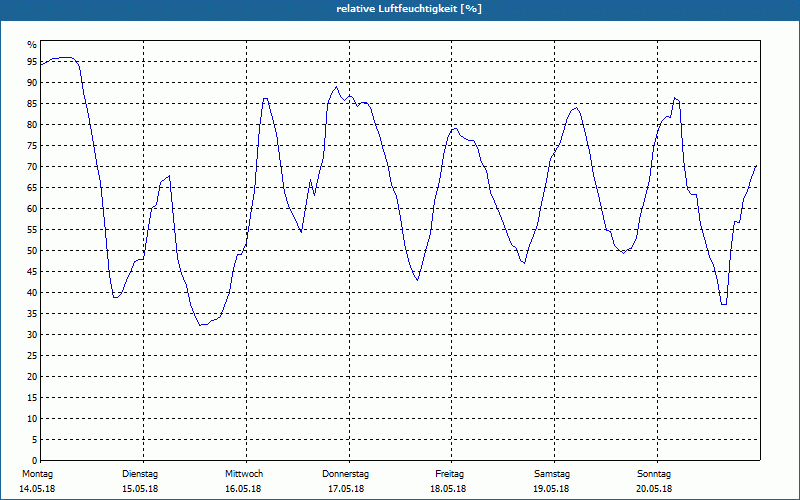Select the y-axis value '30'
Viewport: 800px width, 500px height.
pos(32,335)
